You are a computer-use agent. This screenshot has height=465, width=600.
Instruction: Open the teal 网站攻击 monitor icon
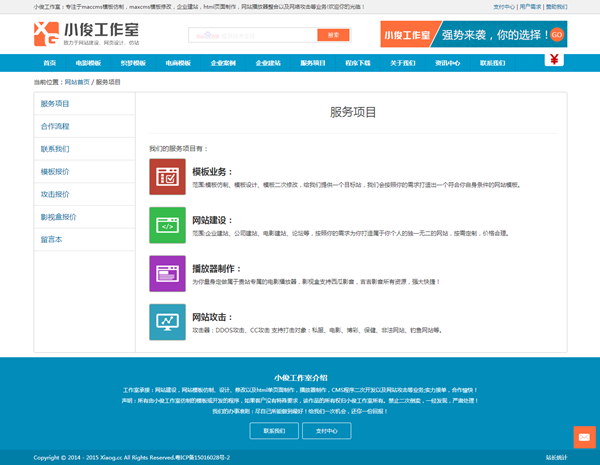click(167, 322)
